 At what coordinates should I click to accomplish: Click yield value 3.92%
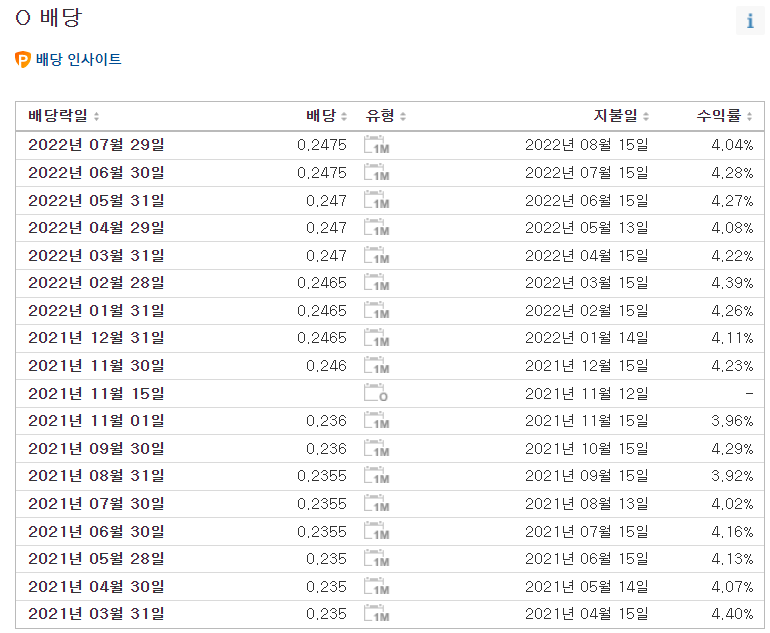click(x=732, y=476)
